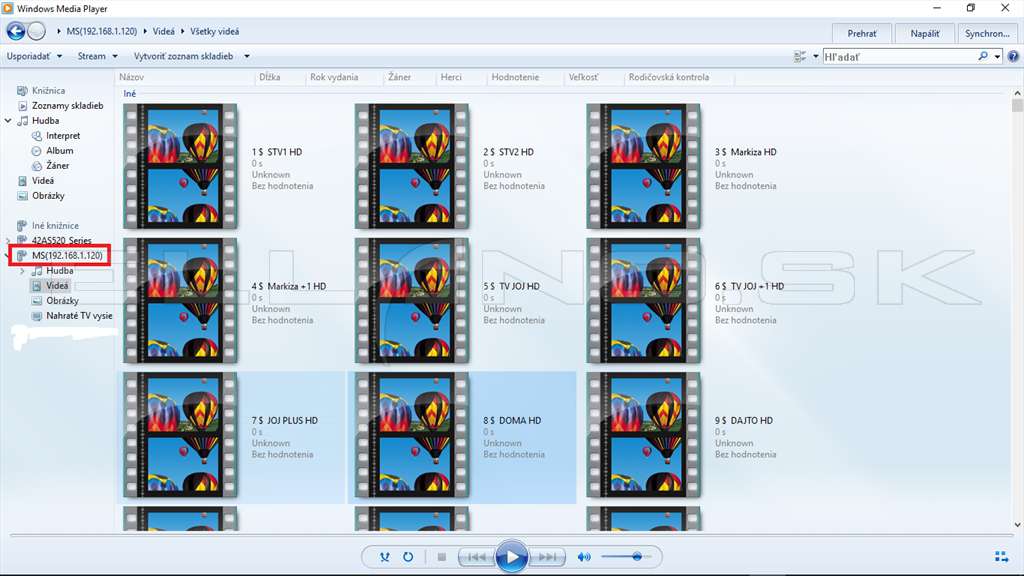
Task: Collapse the Hudba library tree node
Action: 8,121
